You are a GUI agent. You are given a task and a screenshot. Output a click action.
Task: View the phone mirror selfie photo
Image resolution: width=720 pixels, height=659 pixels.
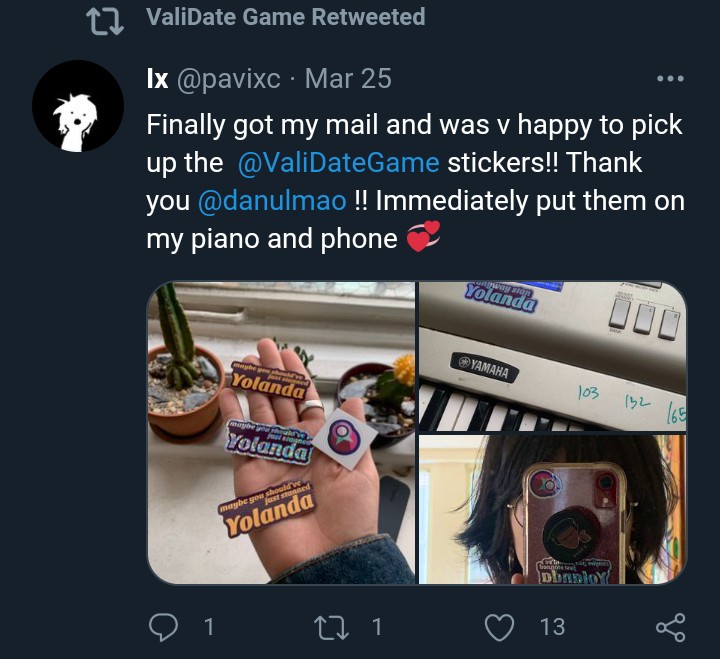pos(553,510)
